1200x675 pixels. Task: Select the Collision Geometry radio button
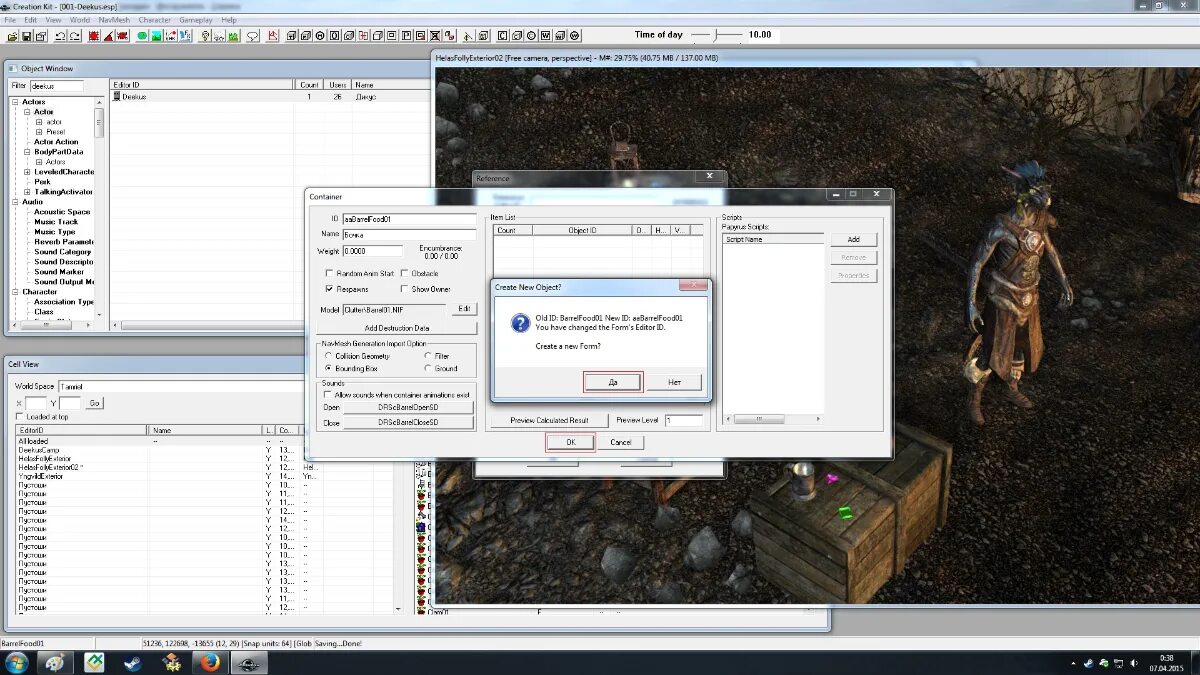(x=328, y=356)
